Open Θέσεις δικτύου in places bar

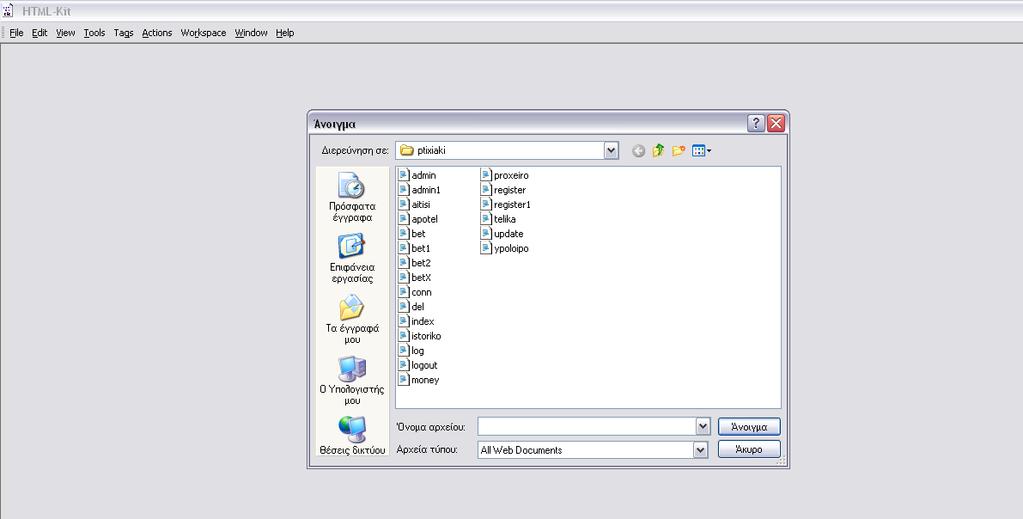352,435
